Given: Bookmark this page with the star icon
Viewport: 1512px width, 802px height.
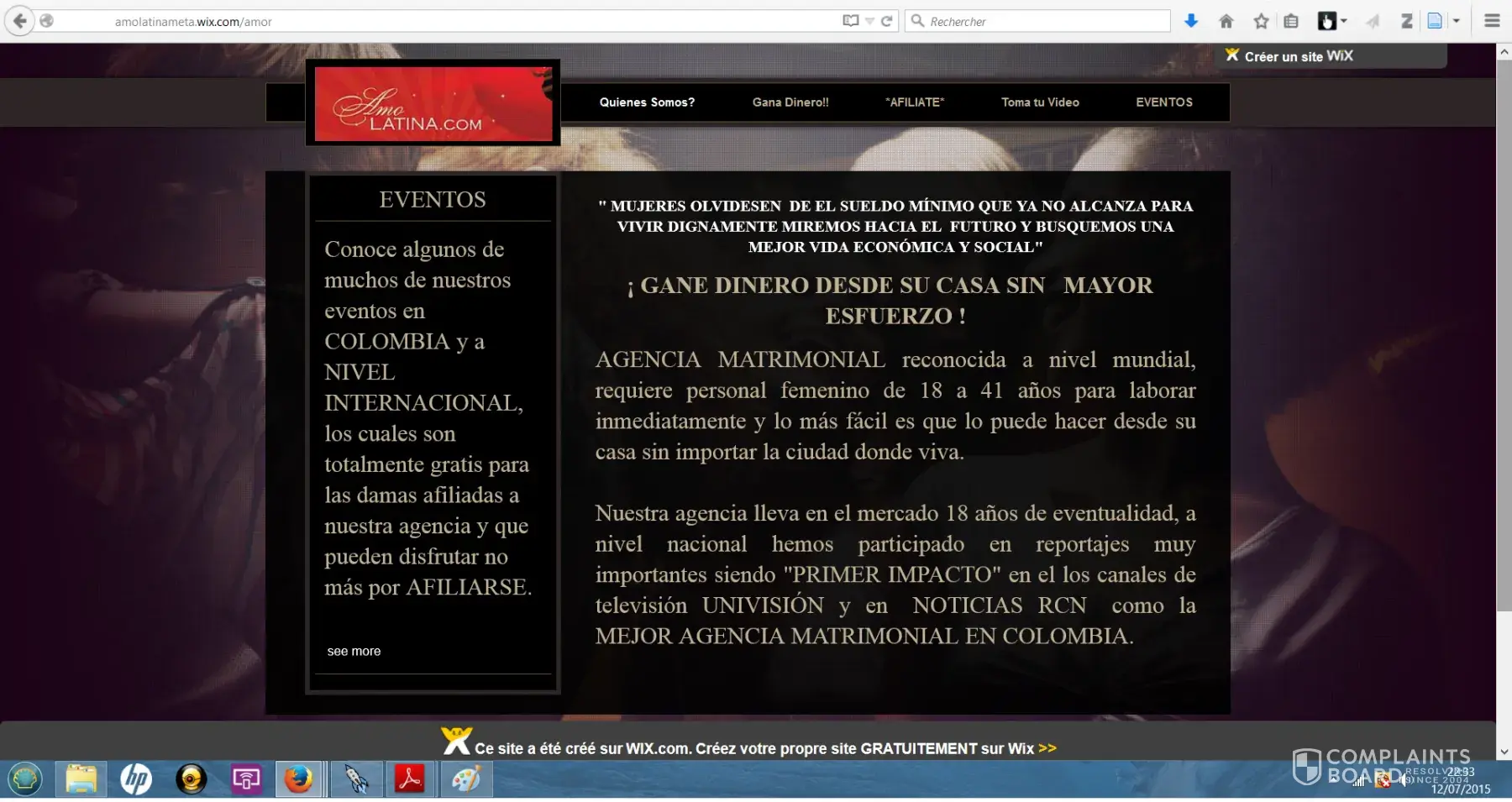Looking at the screenshot, I should tap(1261, 21).
